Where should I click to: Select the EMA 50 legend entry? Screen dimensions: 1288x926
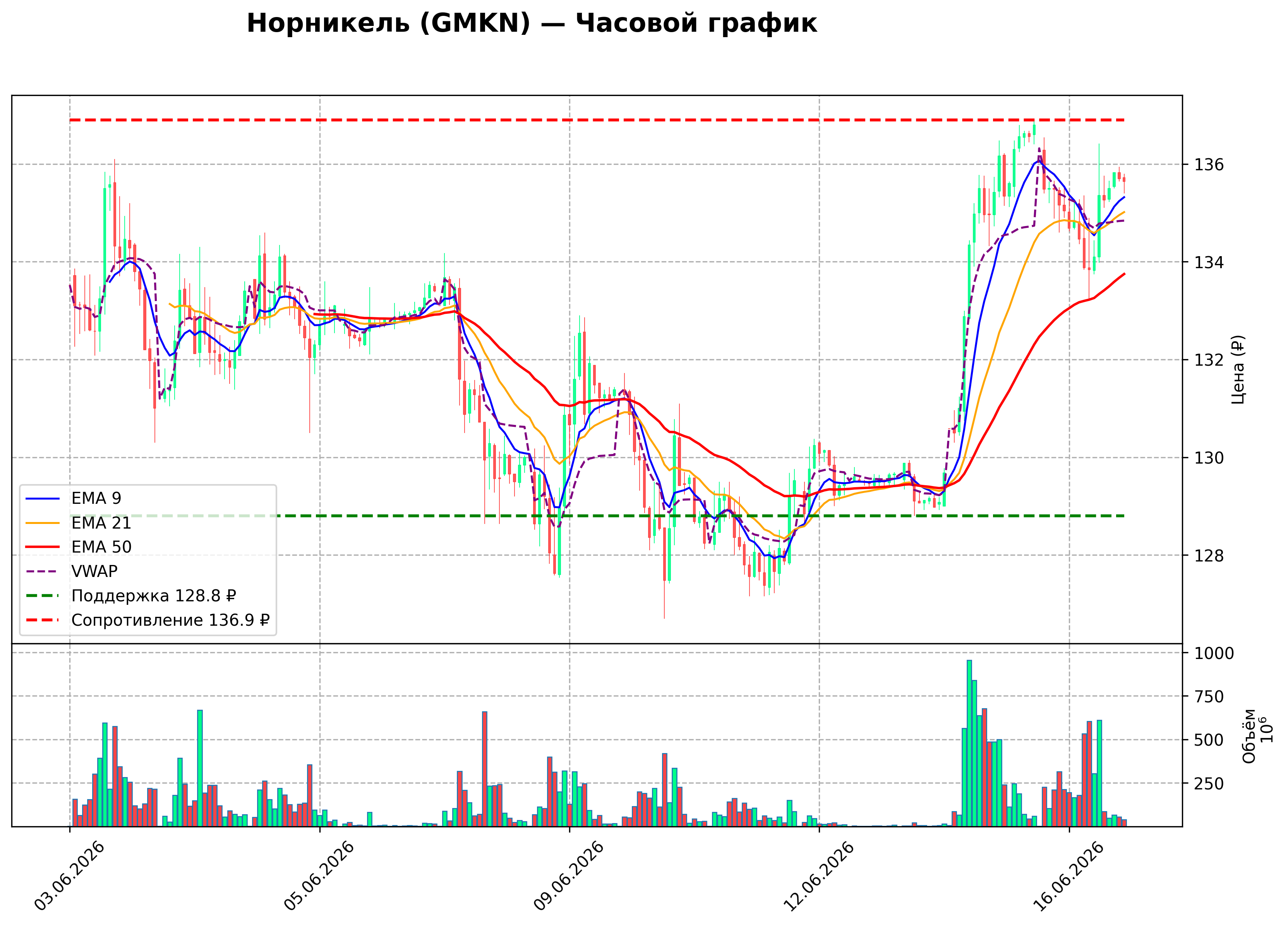point(78,547)
